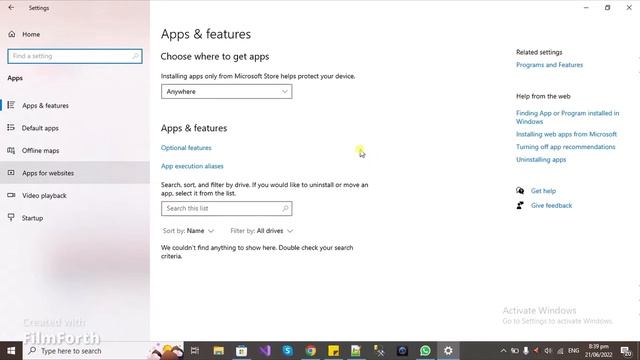Viewport: 640px width, 360px height.
Task: Click the Get help chat icon
Action: (520, 191)
